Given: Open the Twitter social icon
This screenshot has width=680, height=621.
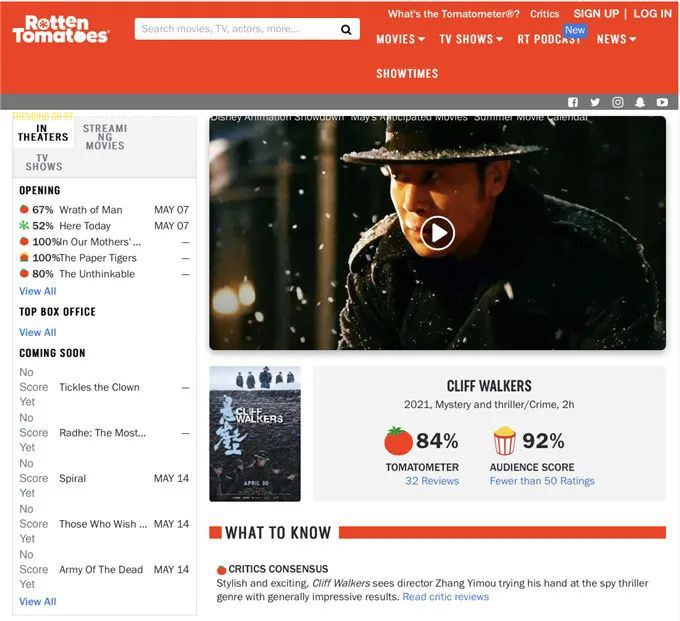Looking at the screenshot, I should 595,102.
